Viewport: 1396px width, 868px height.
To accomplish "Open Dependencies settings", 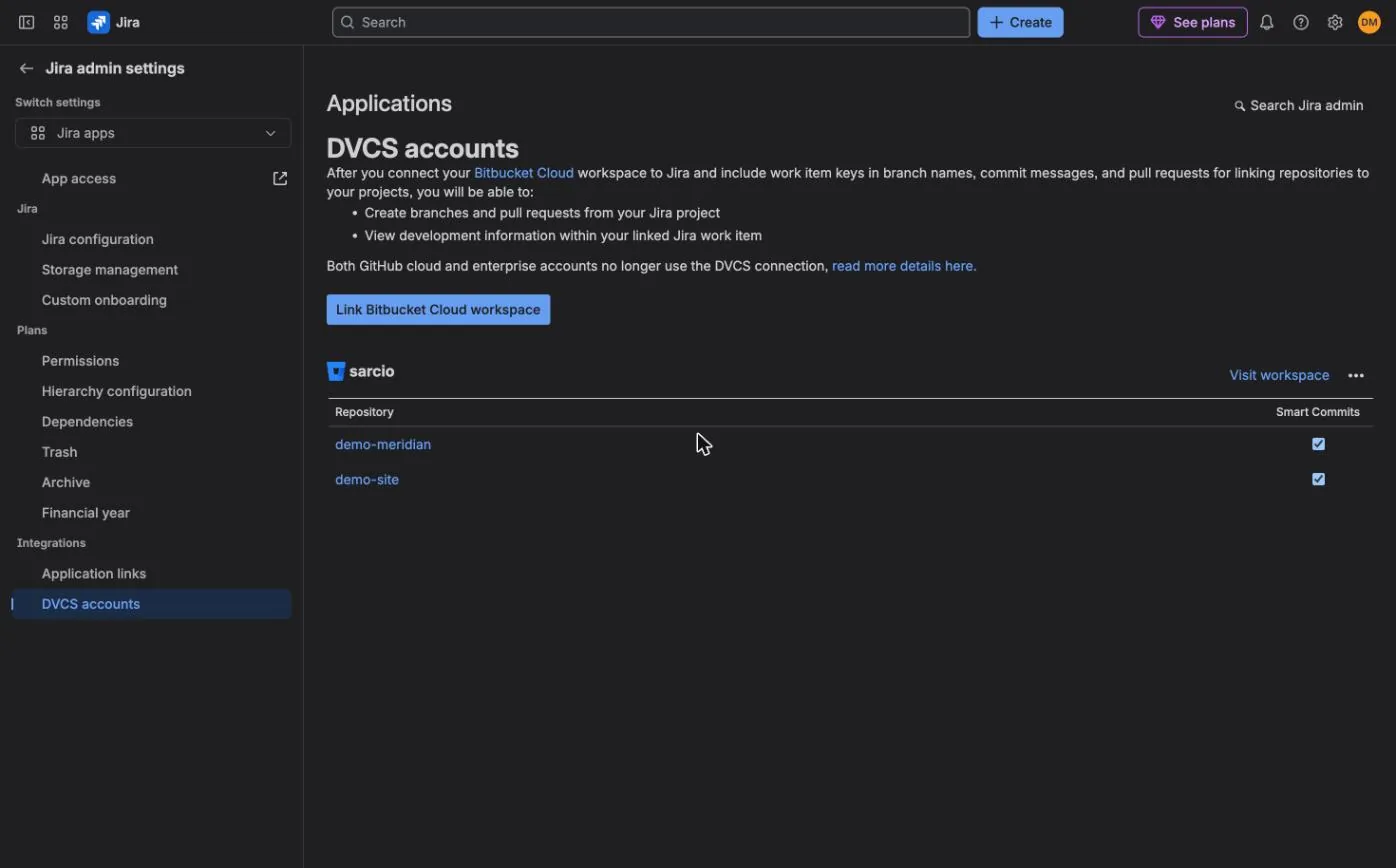I will click(87, 421).
